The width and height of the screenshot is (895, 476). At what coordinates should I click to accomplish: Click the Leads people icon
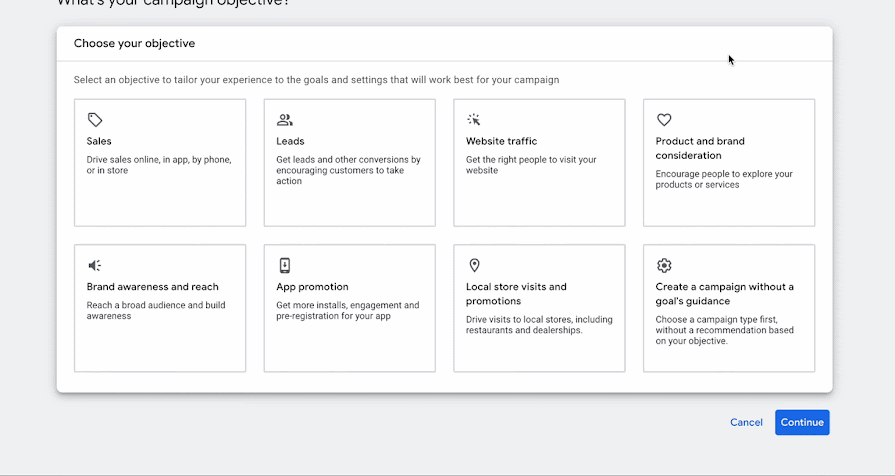pyautogui.click(x=284, y=120)
